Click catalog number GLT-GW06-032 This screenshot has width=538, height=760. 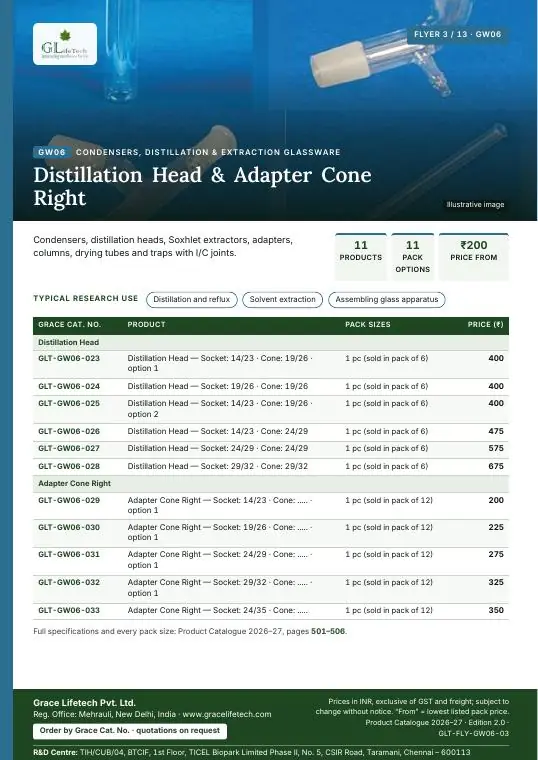point(69,582)
